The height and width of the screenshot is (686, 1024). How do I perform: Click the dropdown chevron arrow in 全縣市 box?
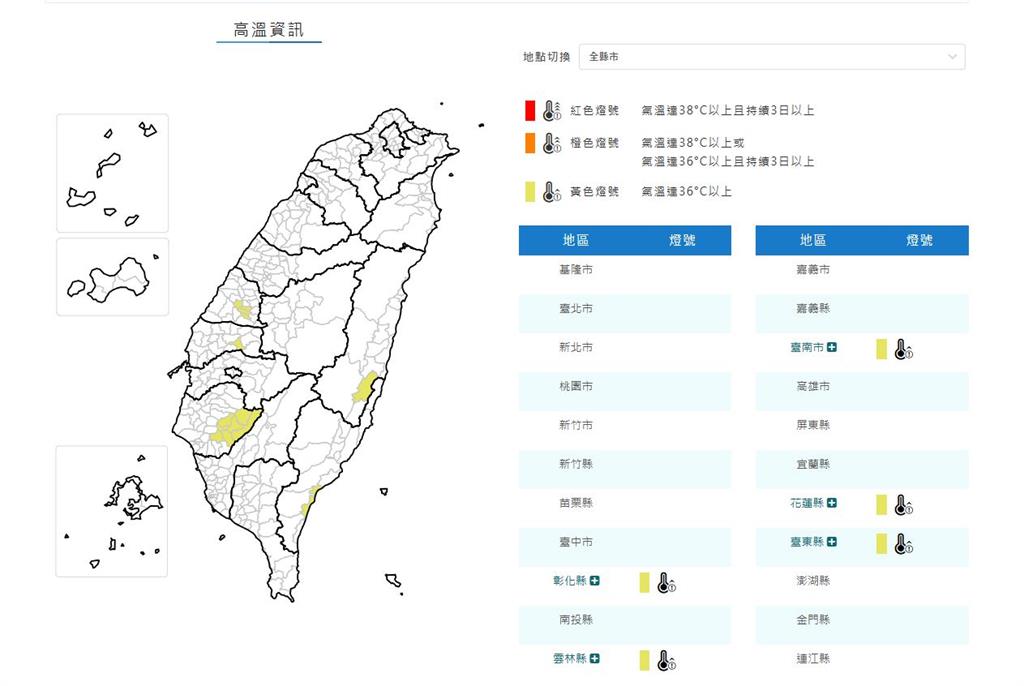[952, 57]
